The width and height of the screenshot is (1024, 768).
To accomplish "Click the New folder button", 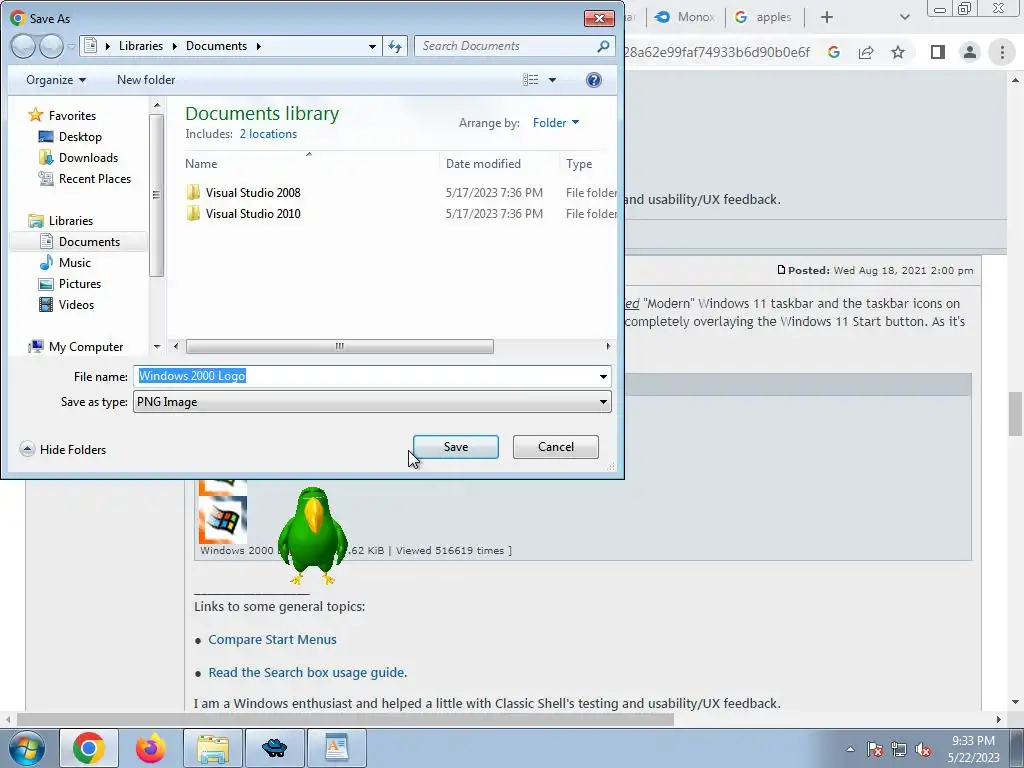I will click(x=146, y=80).
